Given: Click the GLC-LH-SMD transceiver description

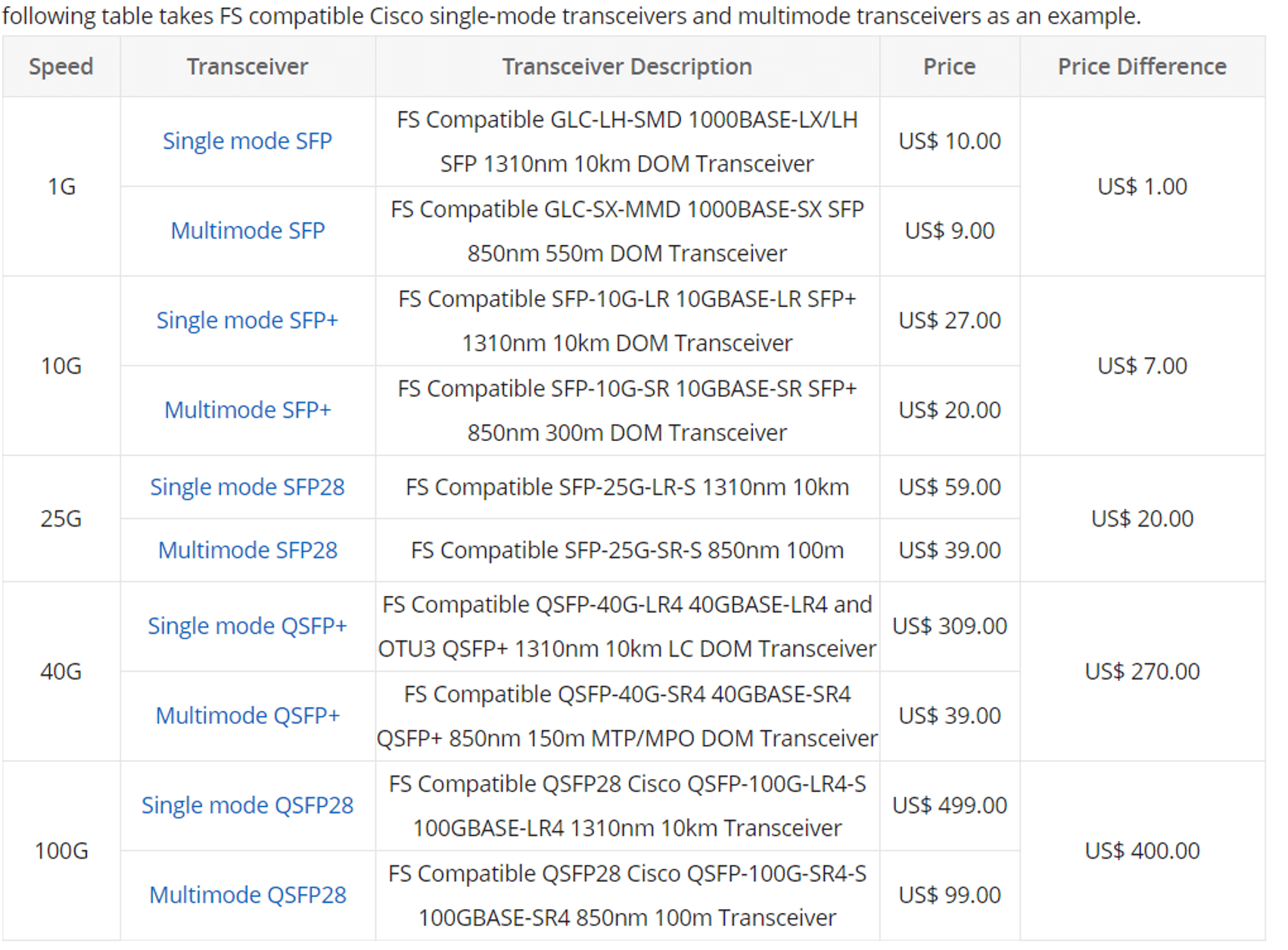Looking at the screenshot, I should tap(627, 141).
